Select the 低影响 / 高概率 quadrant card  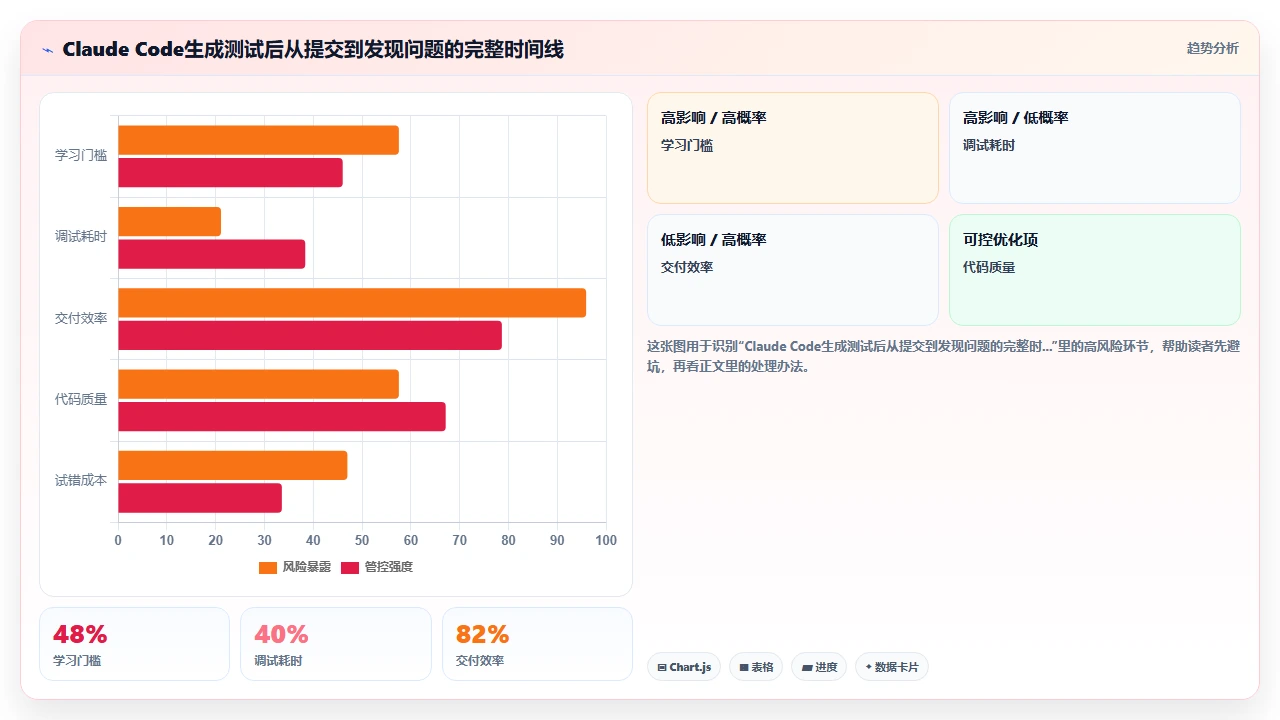coord(793,270)
